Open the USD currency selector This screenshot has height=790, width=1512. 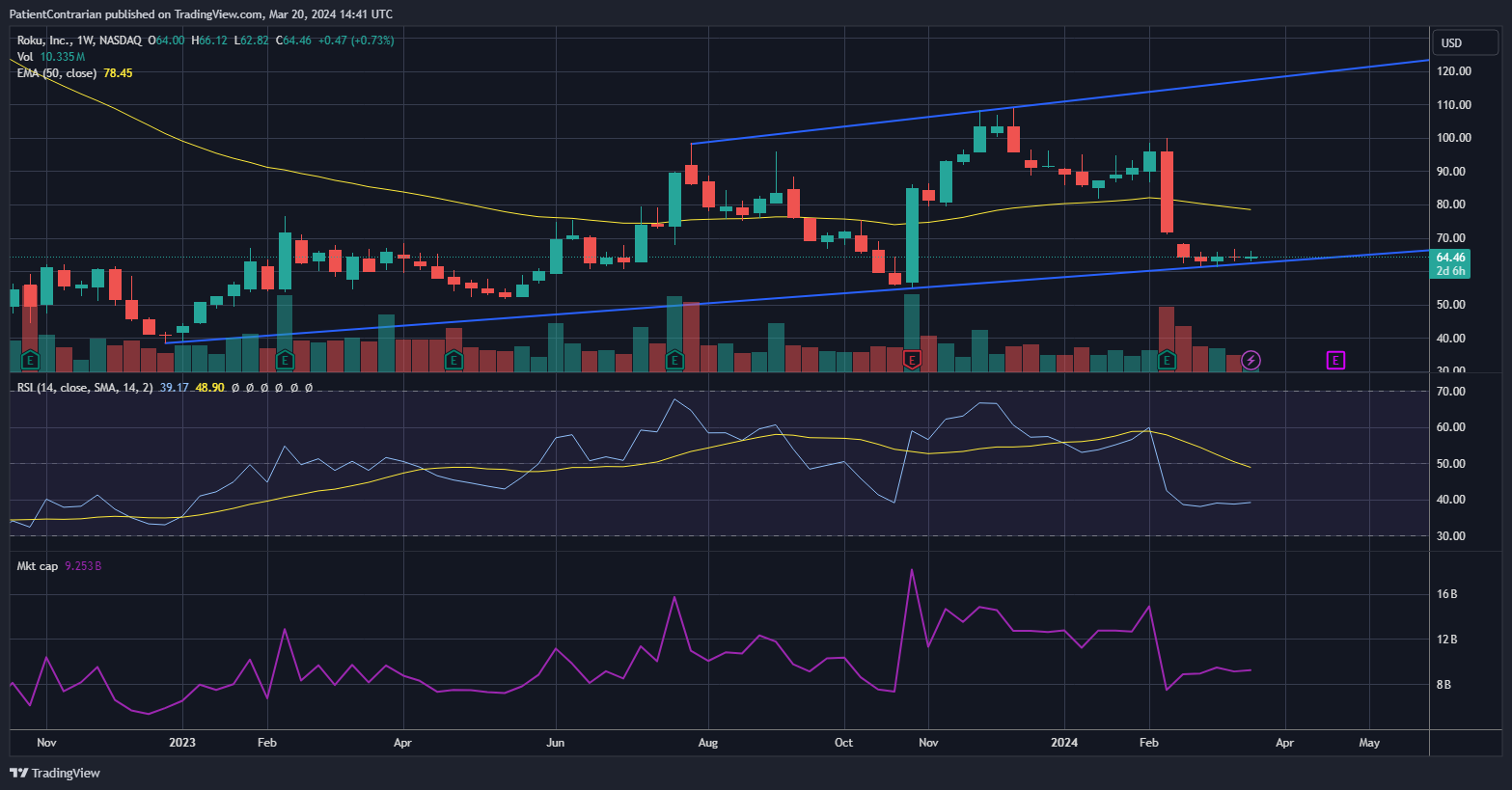(x=1465, y=42)
